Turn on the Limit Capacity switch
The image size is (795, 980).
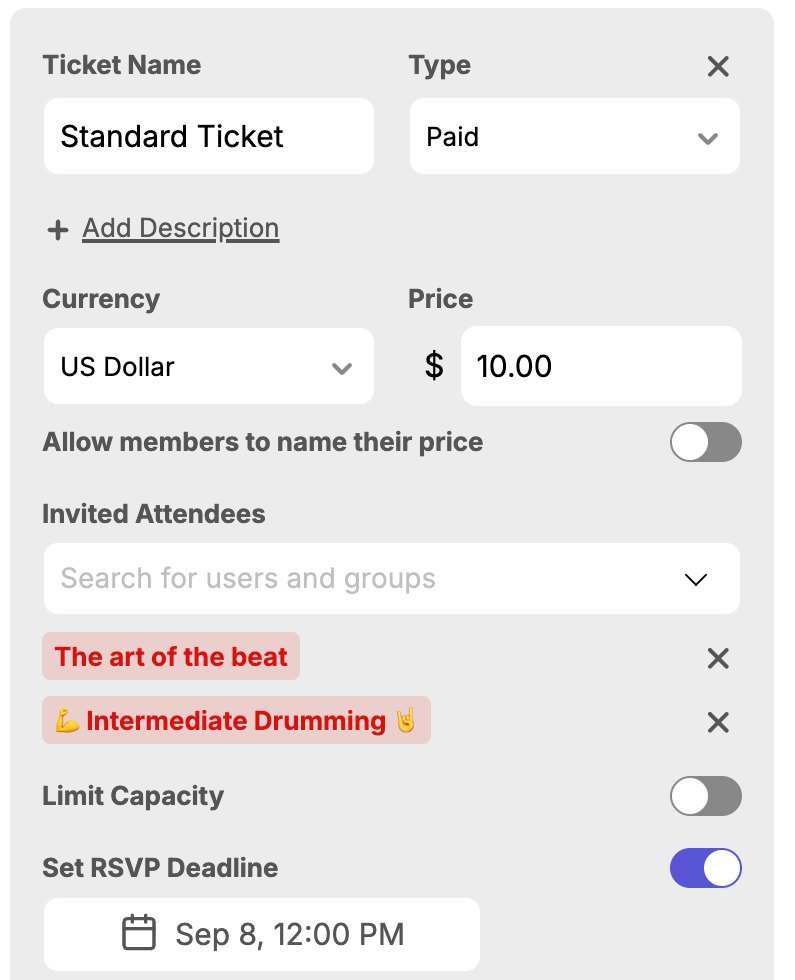point(705,796)
